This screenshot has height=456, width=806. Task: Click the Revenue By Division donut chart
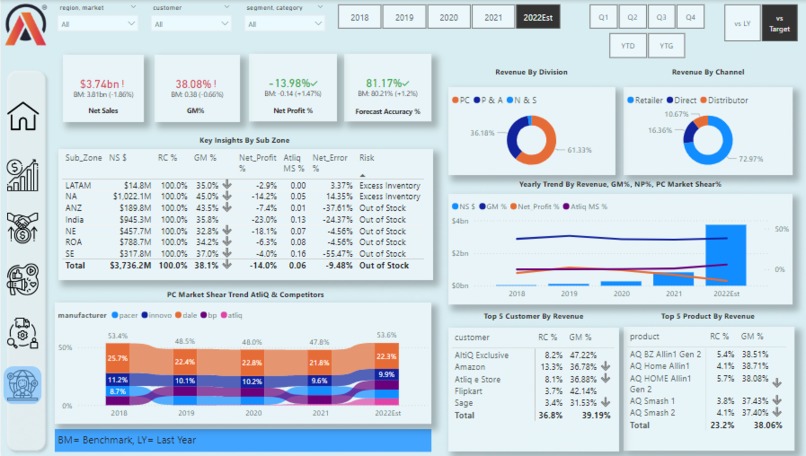point(531,140)
